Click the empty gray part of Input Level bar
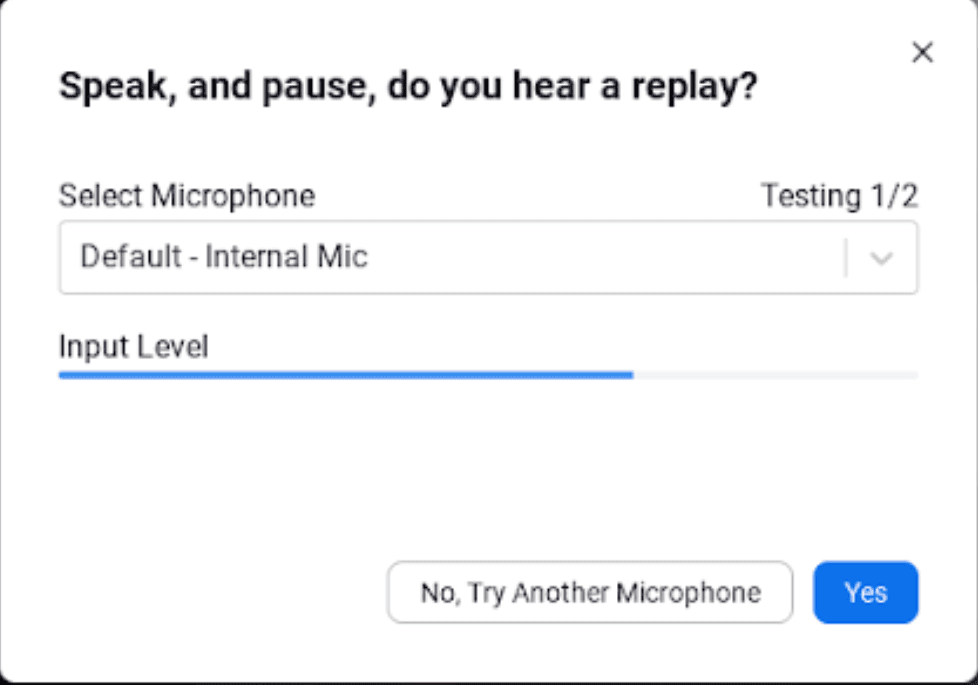This screenshot has width=978, height=685. pyautogui.click(x=776, y=375)
